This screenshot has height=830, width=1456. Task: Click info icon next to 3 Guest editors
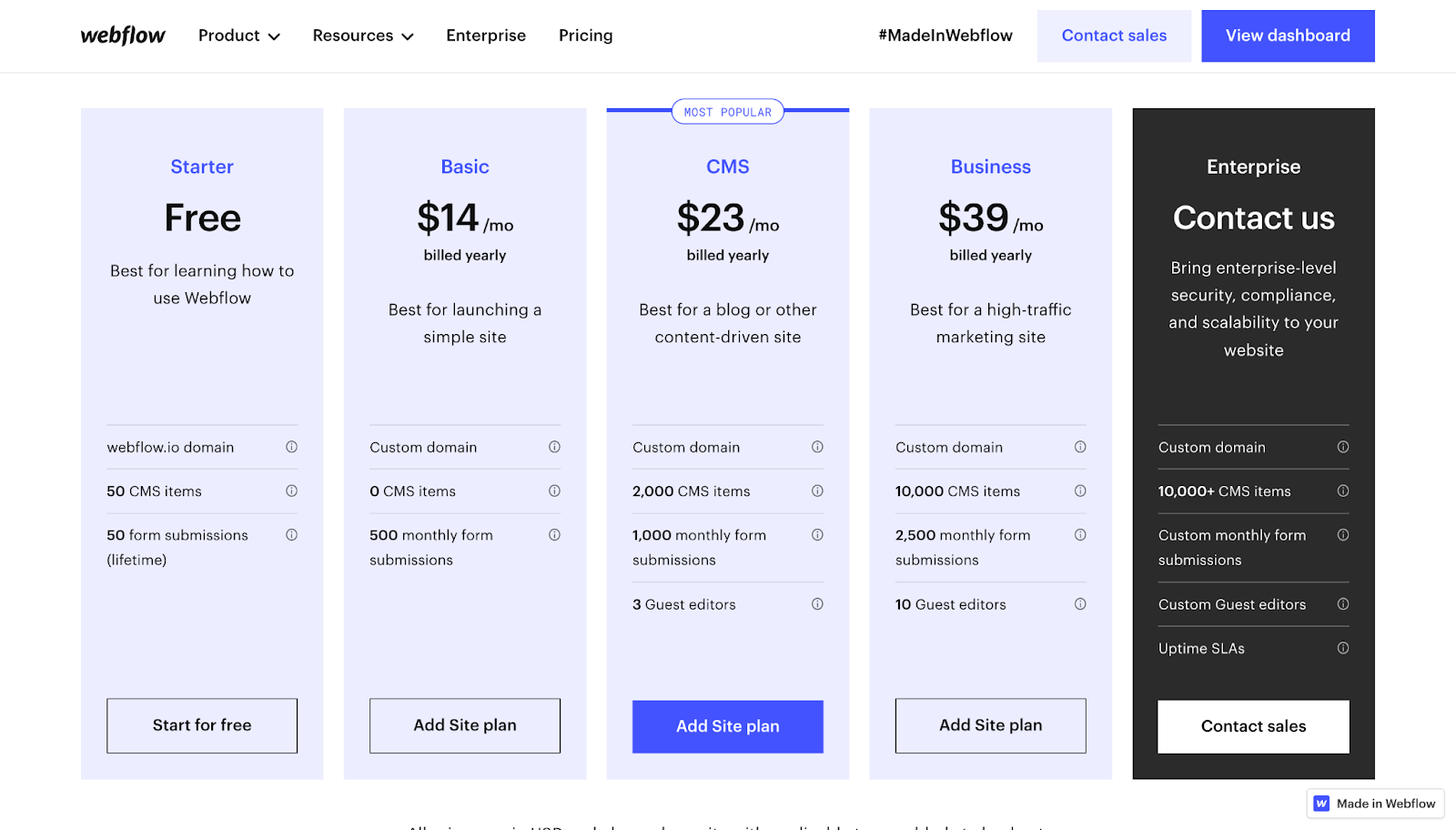click(x=817, y=604)
